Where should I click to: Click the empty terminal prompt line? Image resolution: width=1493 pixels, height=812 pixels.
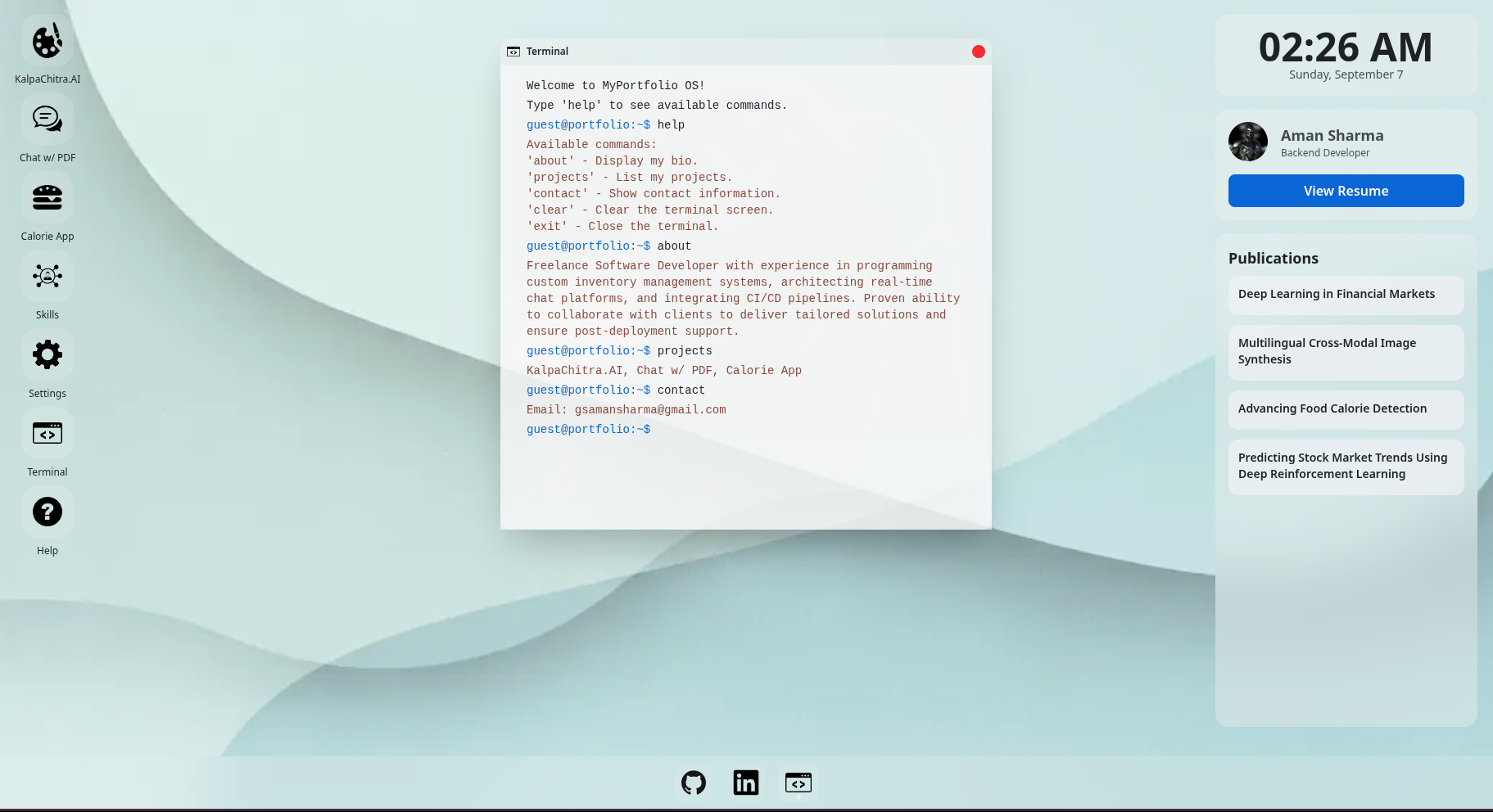(x=737, y=430)
